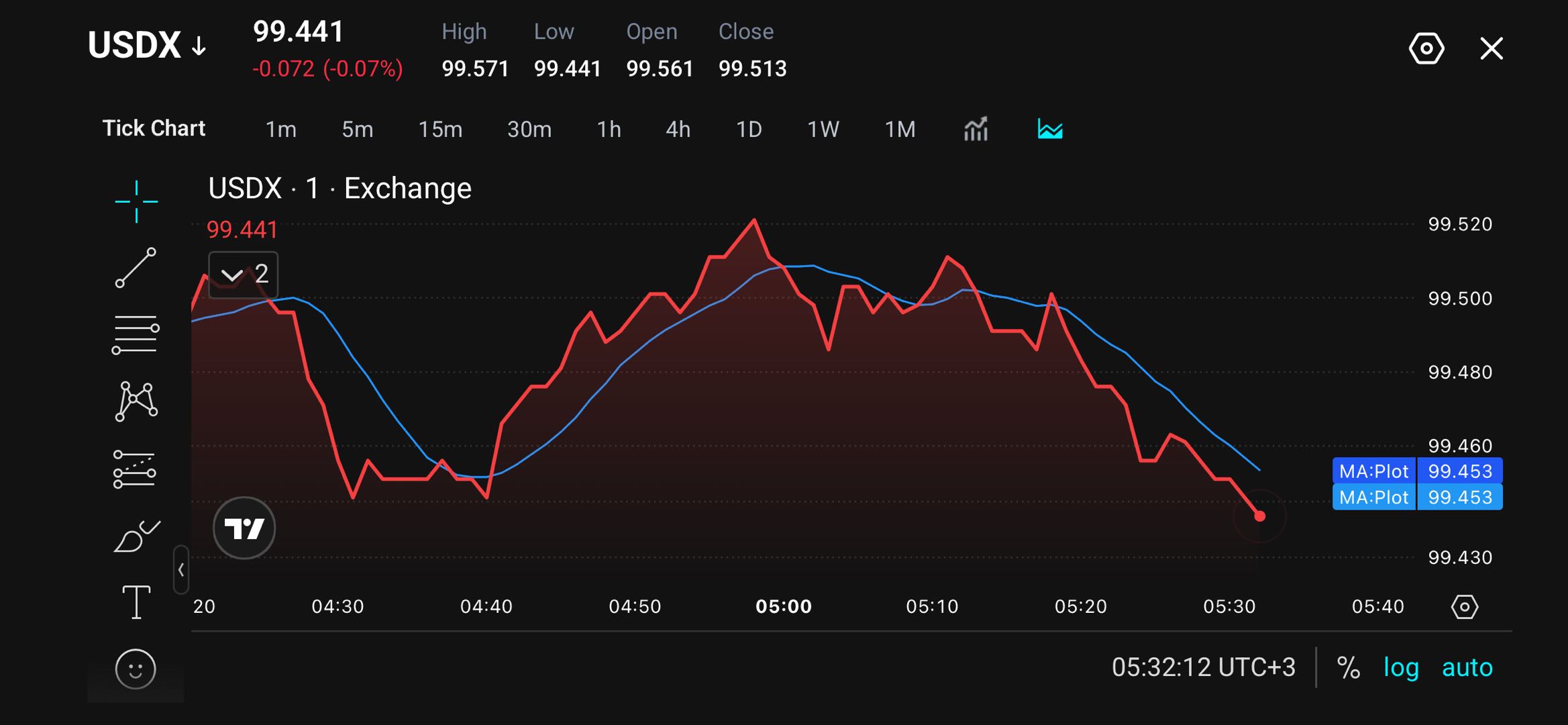Switch to the 15m timeframe
This screenshot has width=1568, height=725.
[x=440, y=129]
